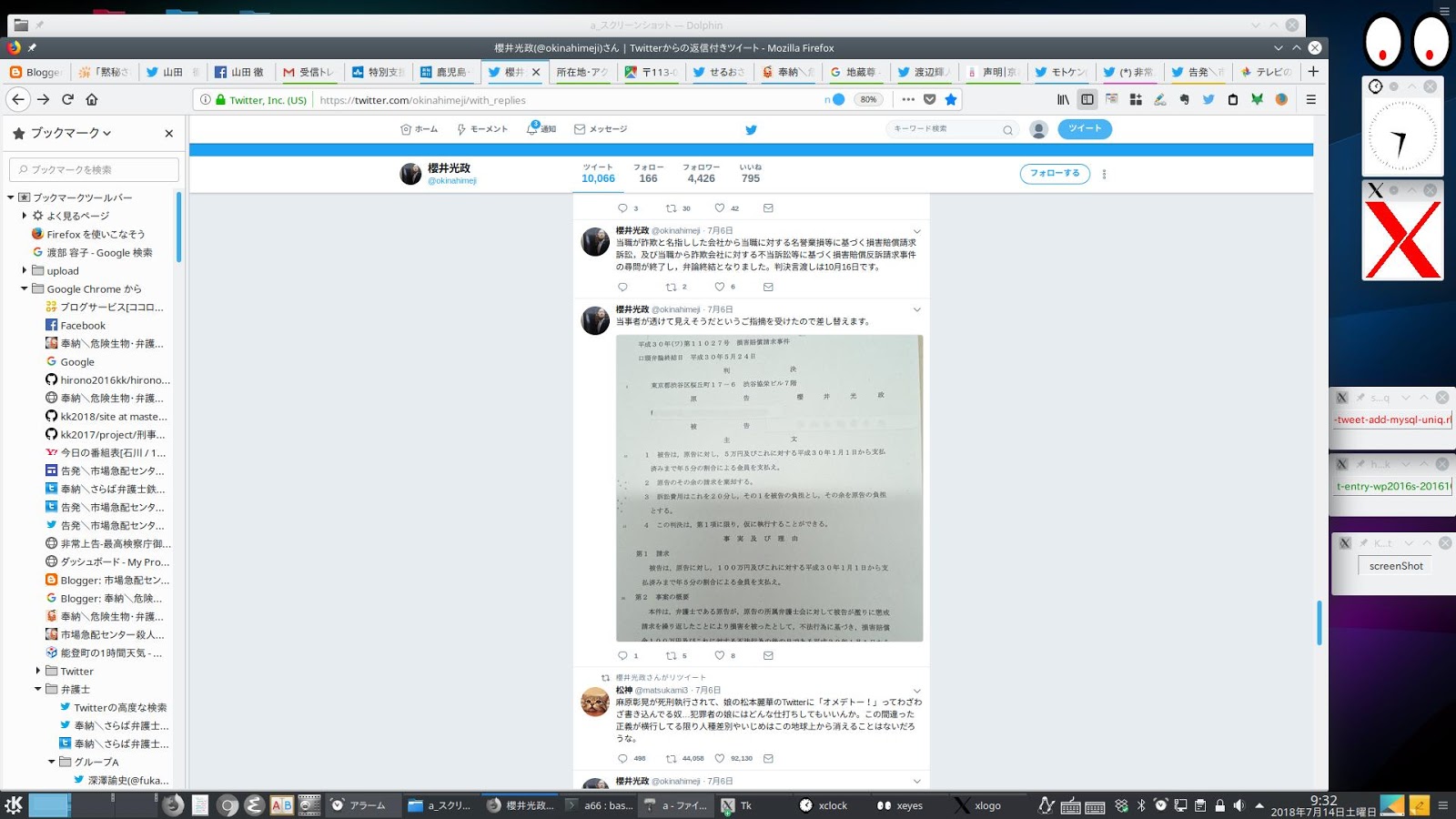1456x819 pixels.
Task: Open the account avatar menu
Action: 1038,129
